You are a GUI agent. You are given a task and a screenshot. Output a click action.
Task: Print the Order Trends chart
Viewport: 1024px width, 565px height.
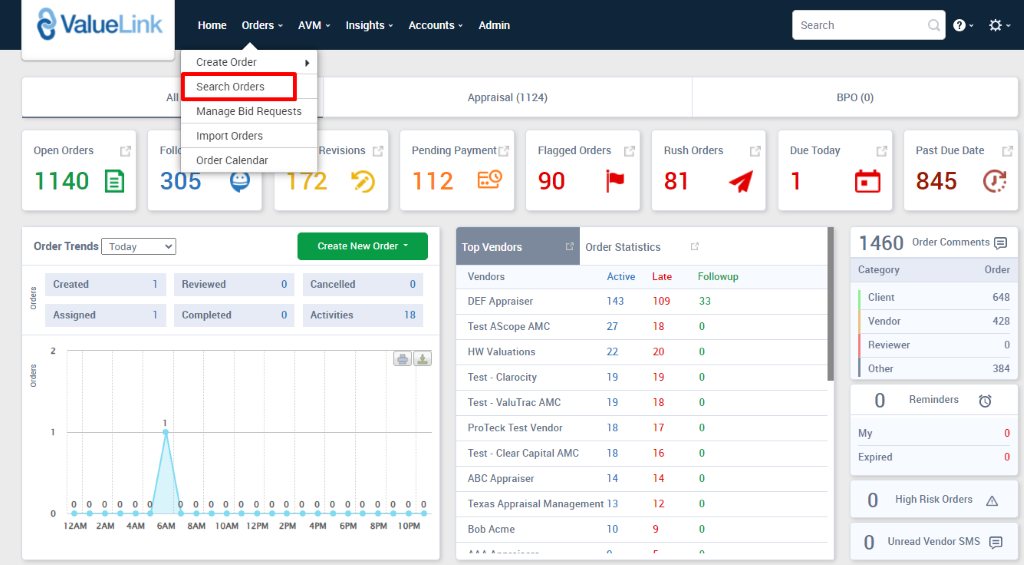tap(402, 359)
